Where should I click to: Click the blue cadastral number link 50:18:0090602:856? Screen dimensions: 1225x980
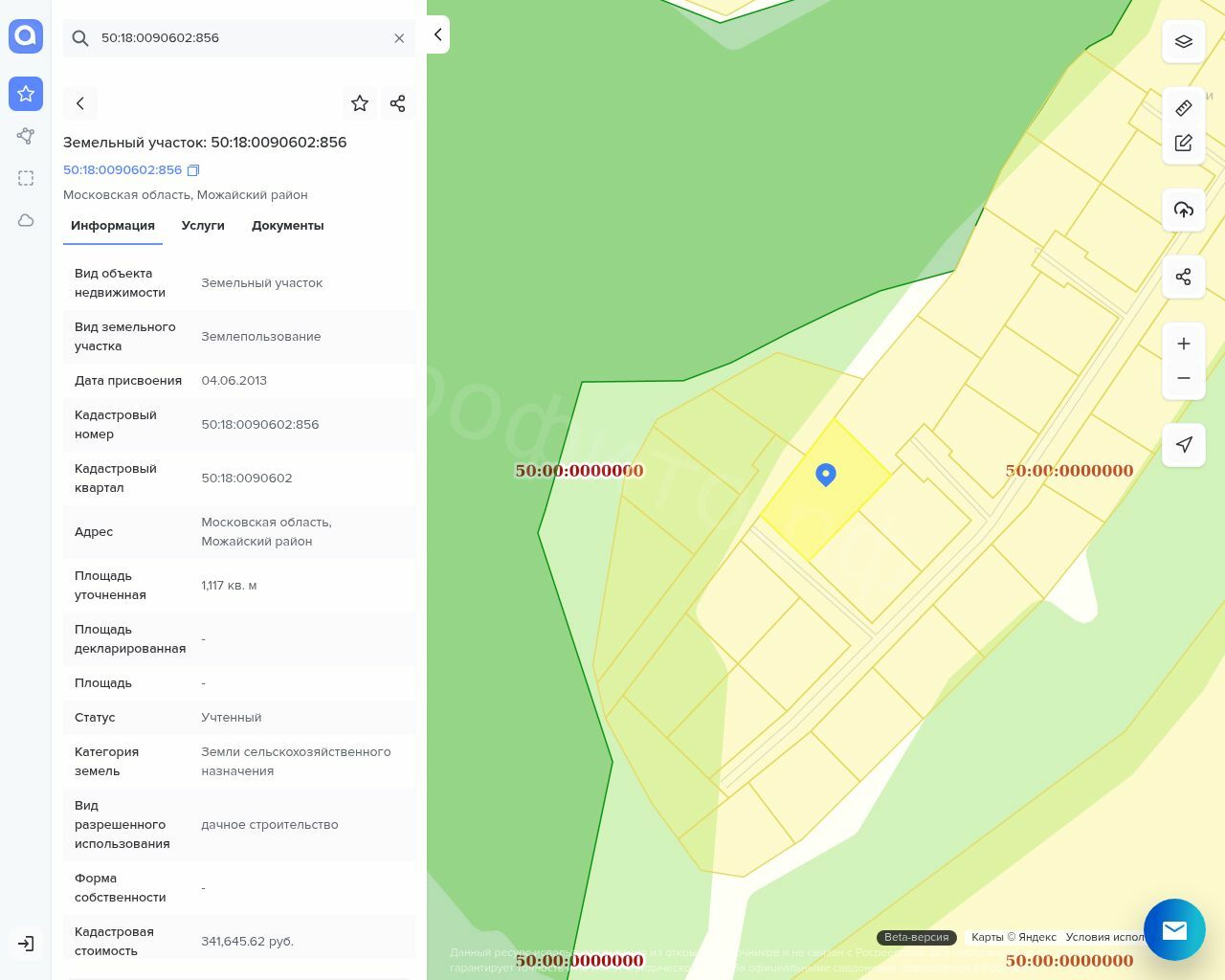122,170
